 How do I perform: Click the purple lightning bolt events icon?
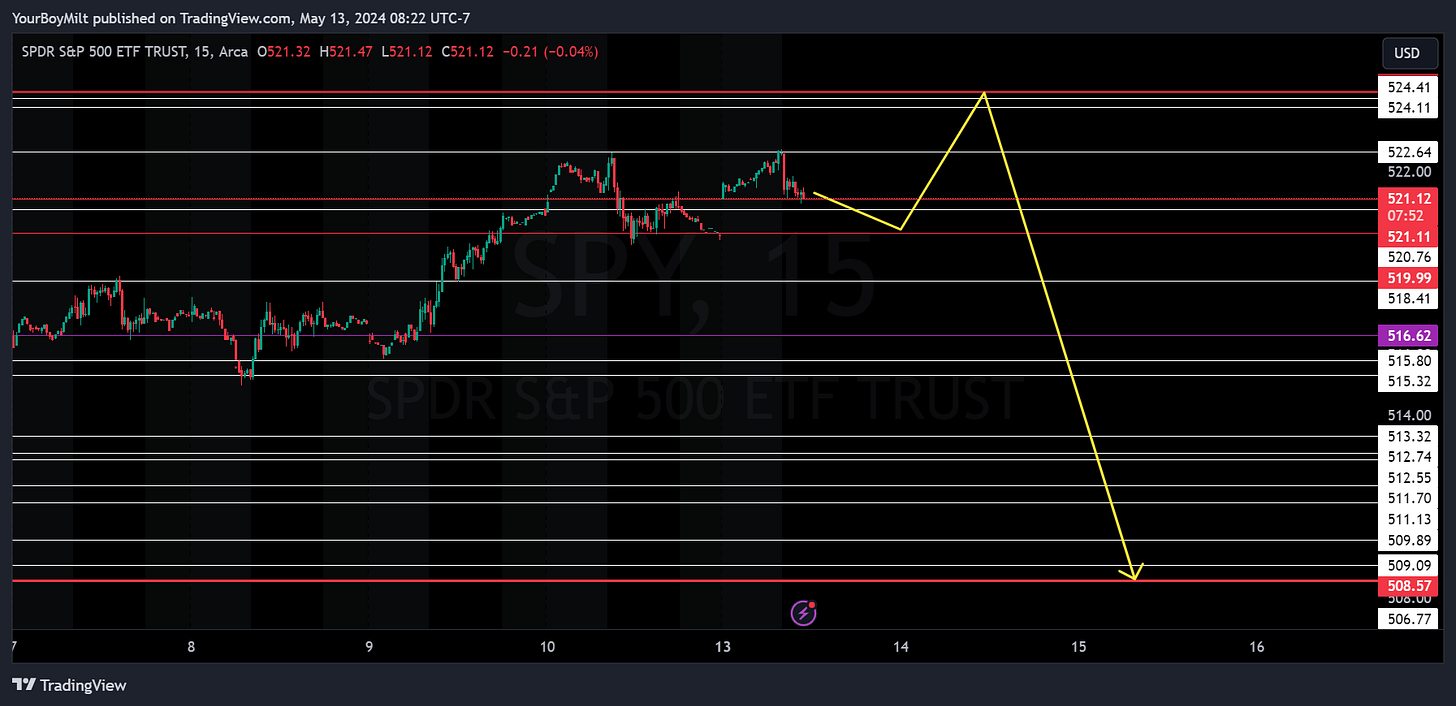pyautogui.click(x=803, y=612)
